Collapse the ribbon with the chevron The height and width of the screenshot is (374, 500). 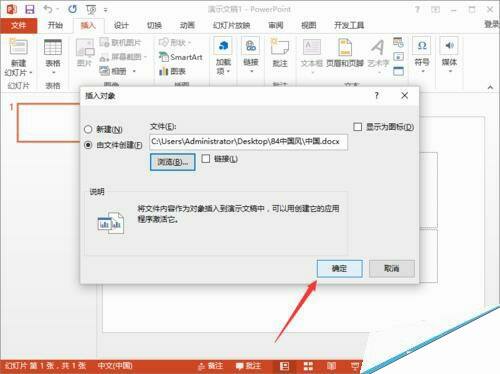pyautogui.click(x=490, y=87)
